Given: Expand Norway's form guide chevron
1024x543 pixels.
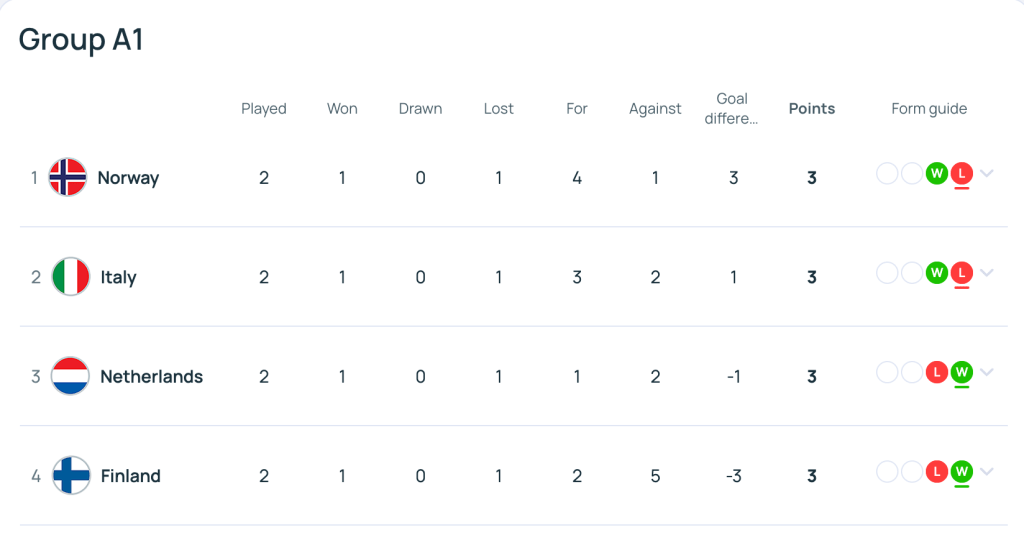Looking at the screenshot, I should tap(987, 174).
